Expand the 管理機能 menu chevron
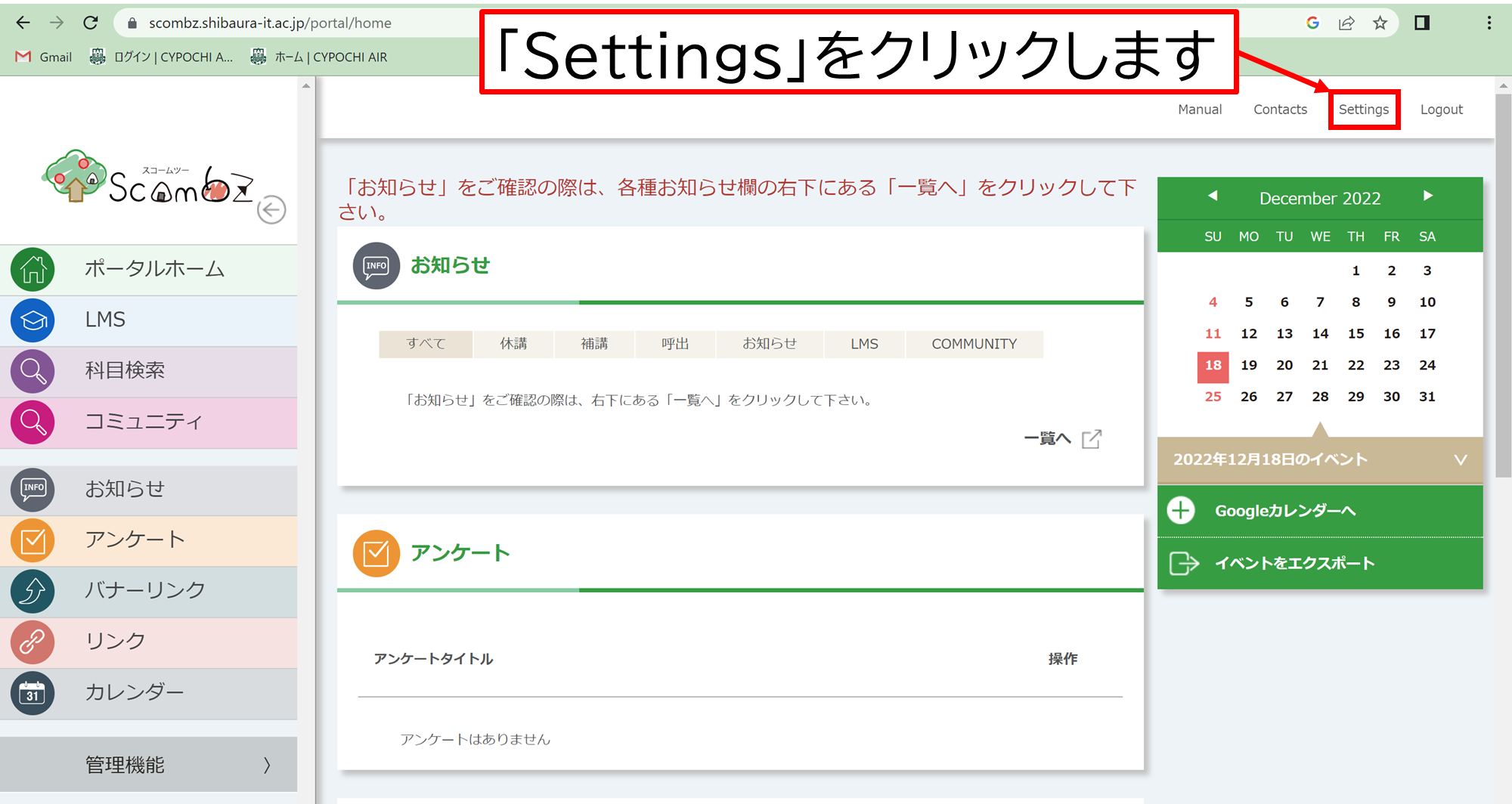Viewport: 1512px width, 804px height. tap(267, 765)
